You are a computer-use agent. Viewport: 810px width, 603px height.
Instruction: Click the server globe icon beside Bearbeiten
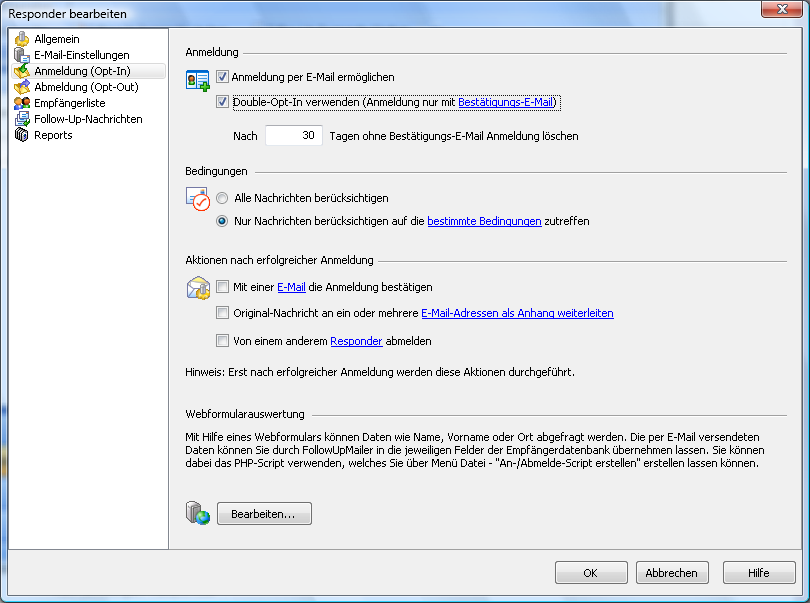pyautogui.click(x=198, y=513)
